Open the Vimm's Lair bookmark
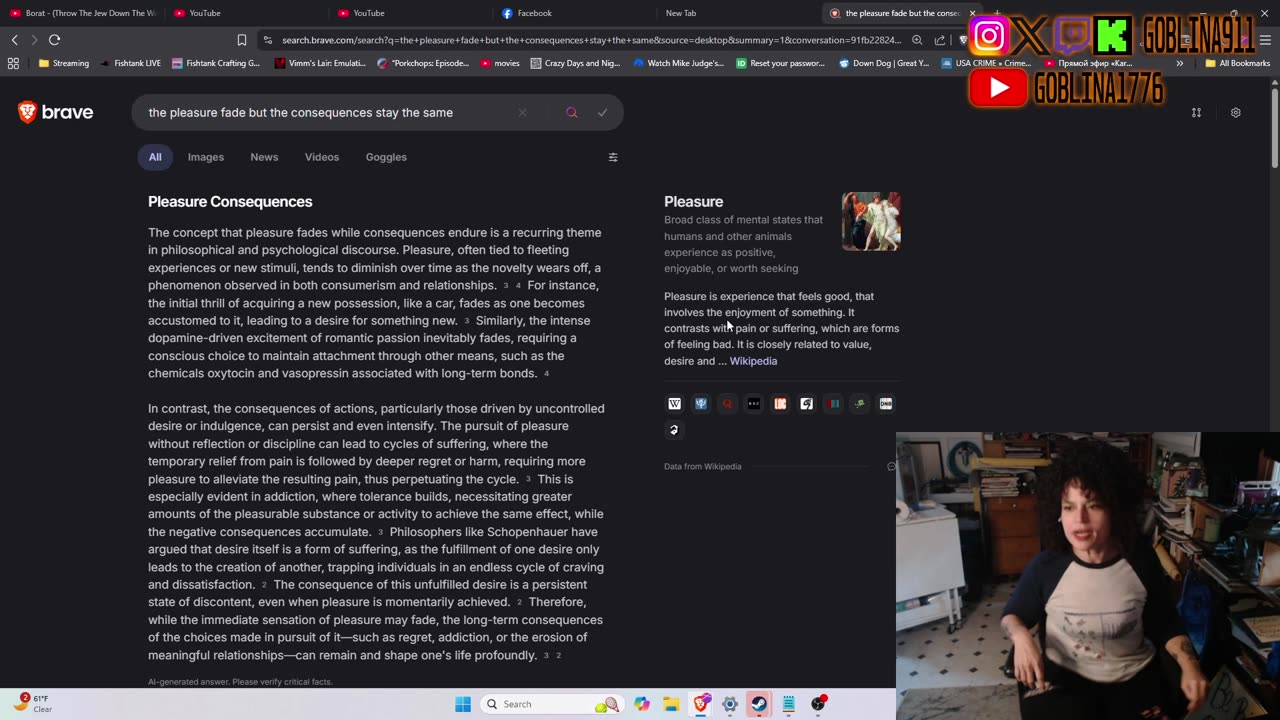Viewport: 1280px width, 720px height. (x=319, y=63)
